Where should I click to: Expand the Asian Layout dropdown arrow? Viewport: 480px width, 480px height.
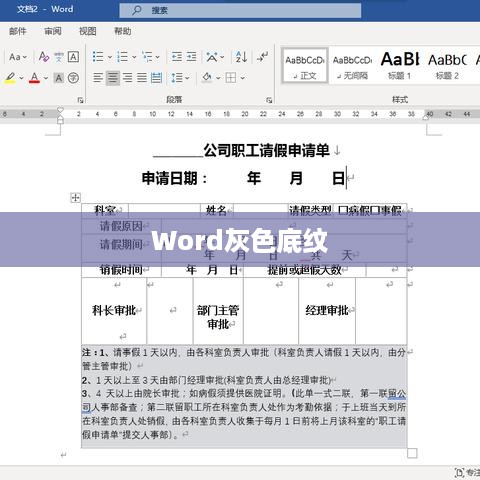[x=221, y=57]
